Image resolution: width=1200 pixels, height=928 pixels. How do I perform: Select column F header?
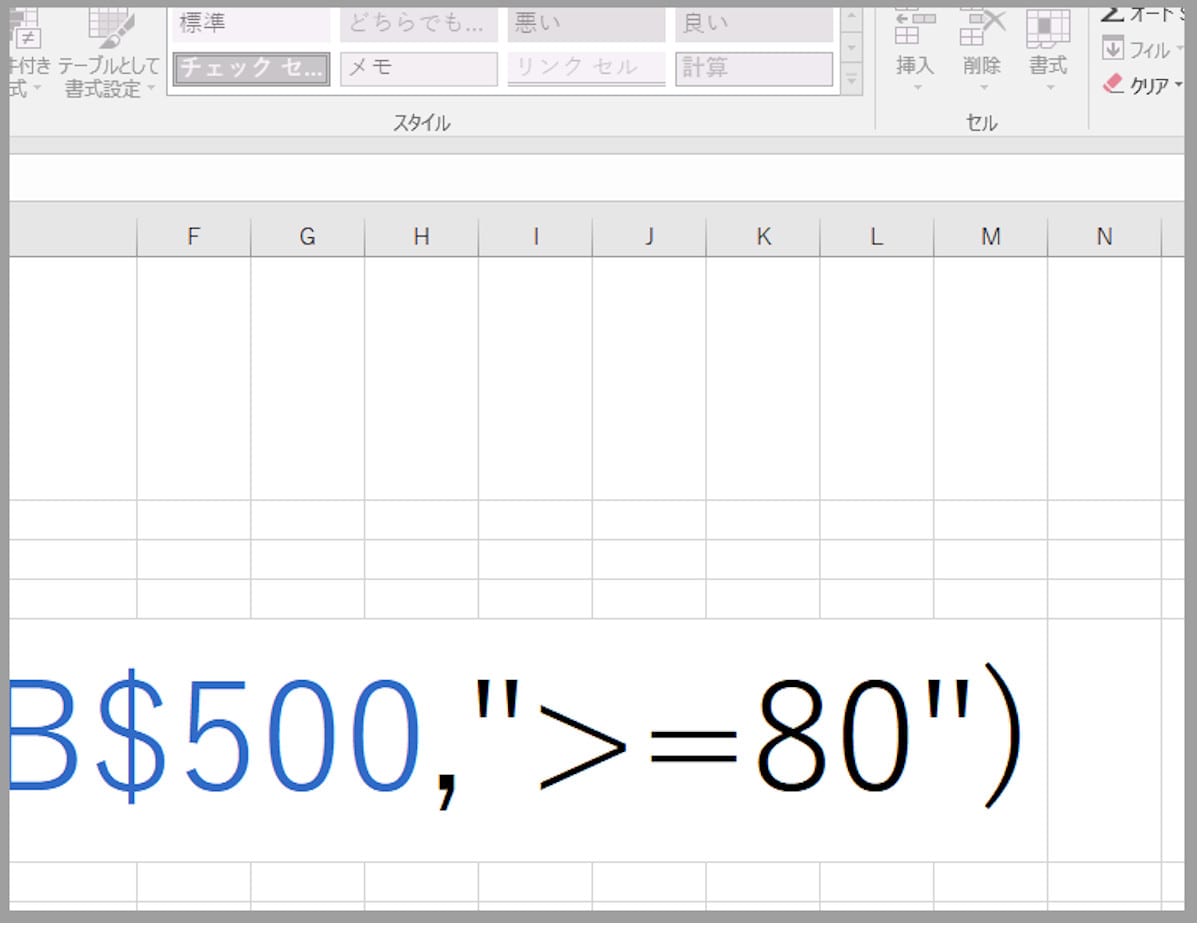pyautogui.click(x=194, y=237)
